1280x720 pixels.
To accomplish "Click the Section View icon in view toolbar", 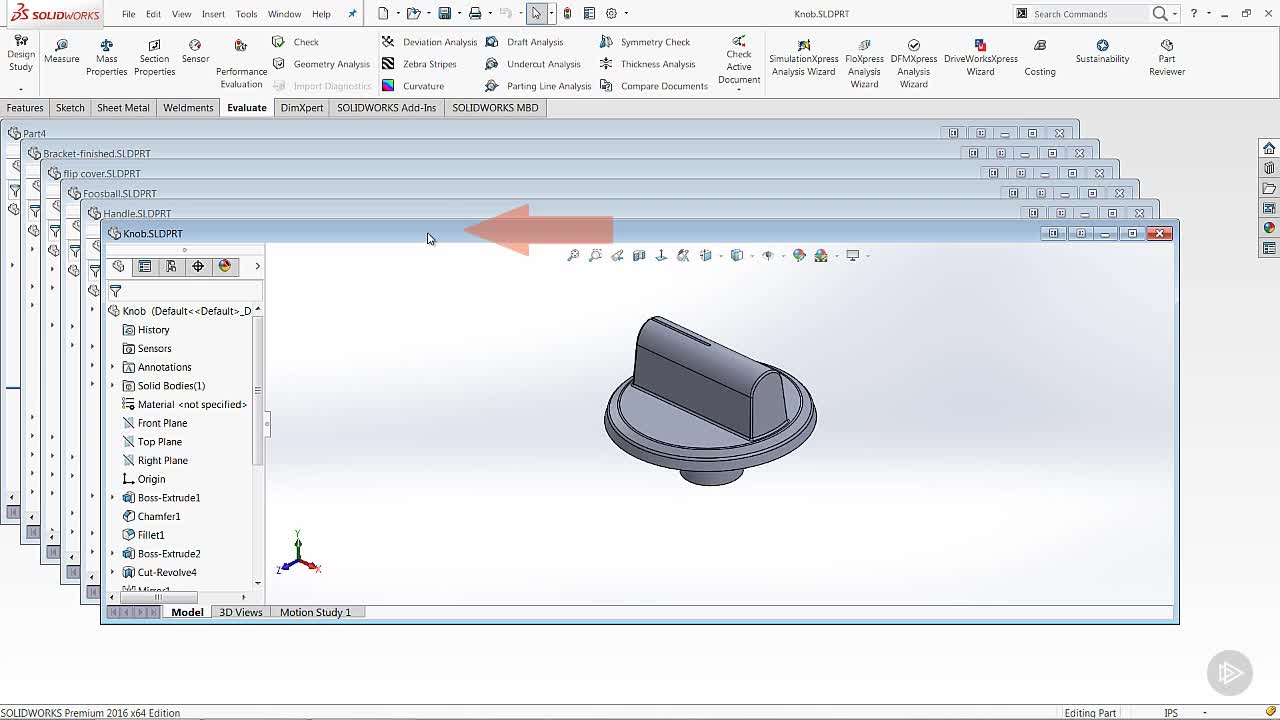I will [x=639, y=256].
